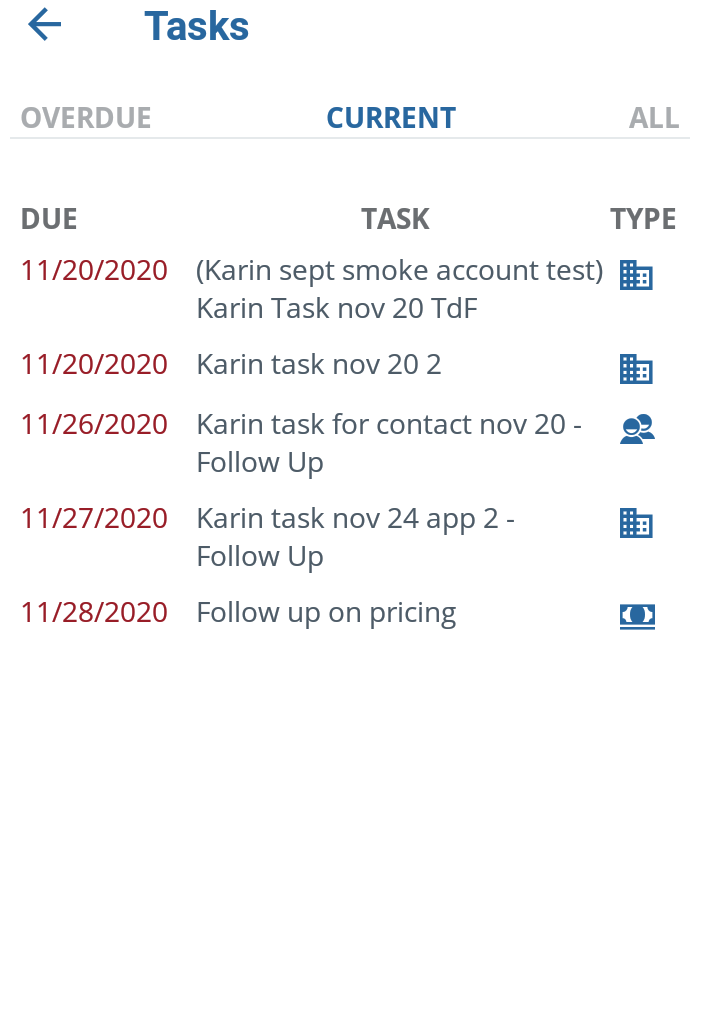Open the Karin task nov 20 2 entry
The image size is (720, 1020).
tap(319, 365)
